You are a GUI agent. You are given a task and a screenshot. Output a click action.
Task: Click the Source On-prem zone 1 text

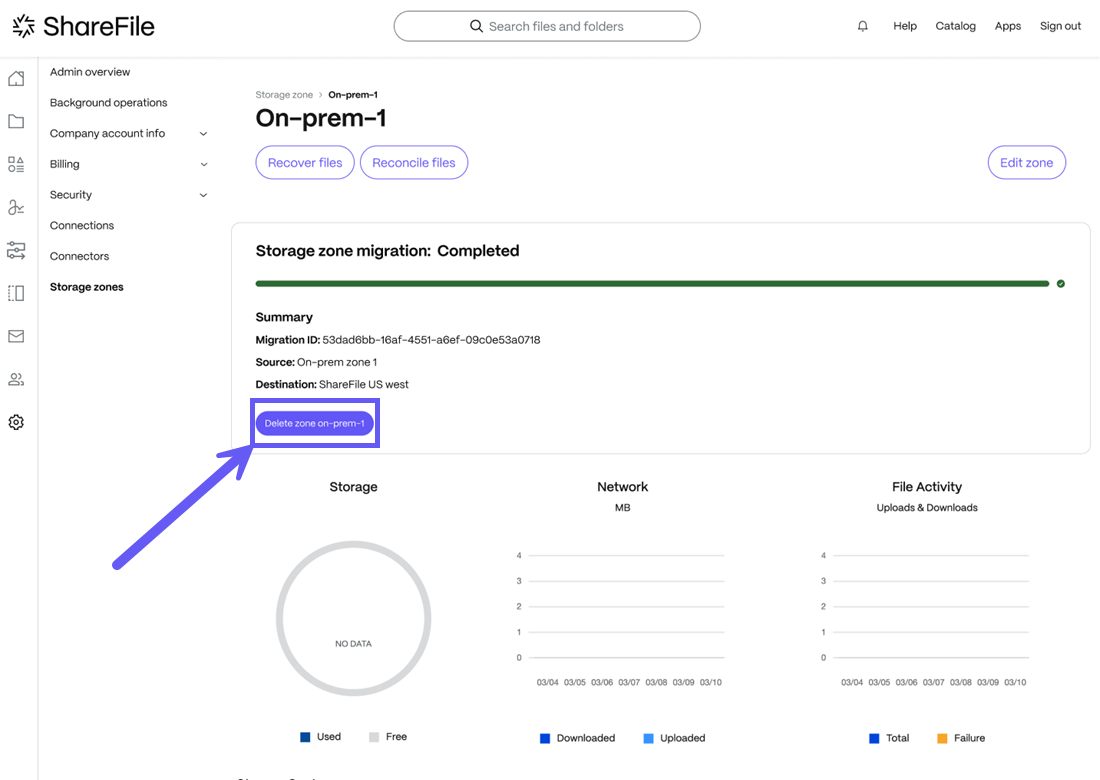(316, 362)
